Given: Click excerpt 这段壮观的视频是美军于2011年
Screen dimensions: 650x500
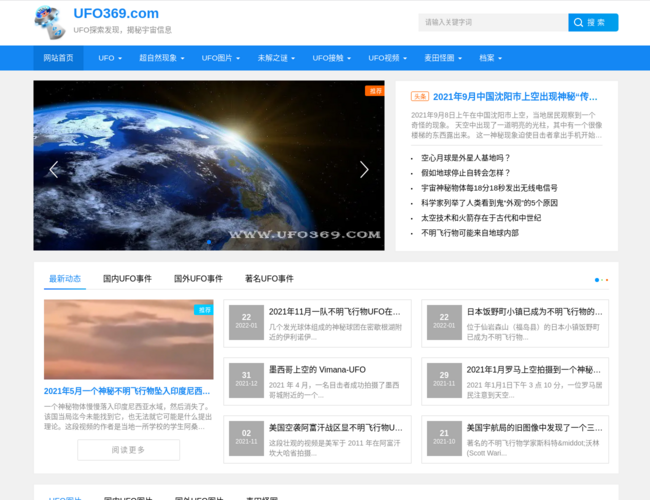Looking at the screenshot, I should coord(335,448).
